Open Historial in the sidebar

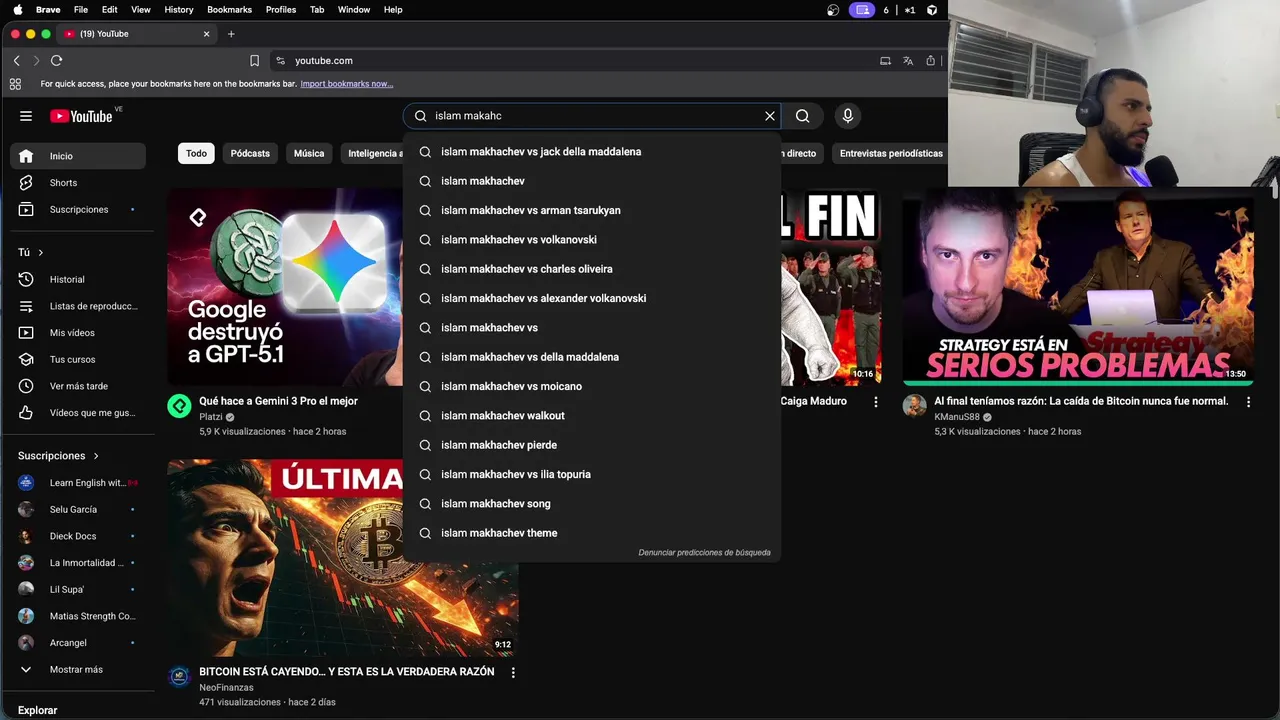tap(78, 280)
